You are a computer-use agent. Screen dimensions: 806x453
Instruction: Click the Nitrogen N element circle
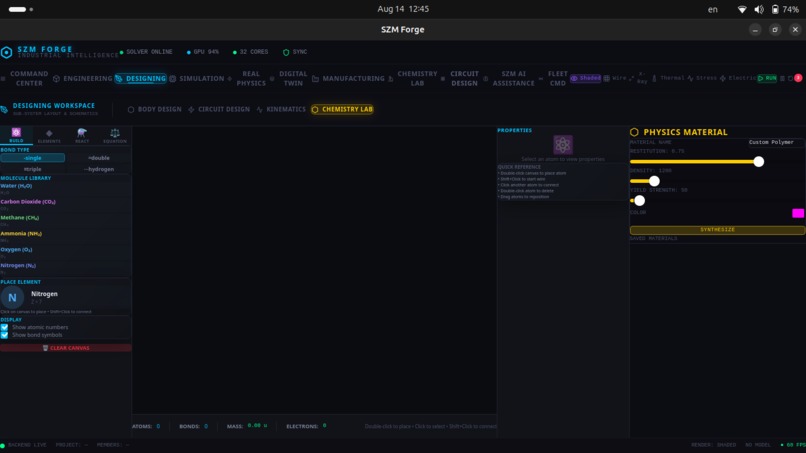tap(12, 297)
